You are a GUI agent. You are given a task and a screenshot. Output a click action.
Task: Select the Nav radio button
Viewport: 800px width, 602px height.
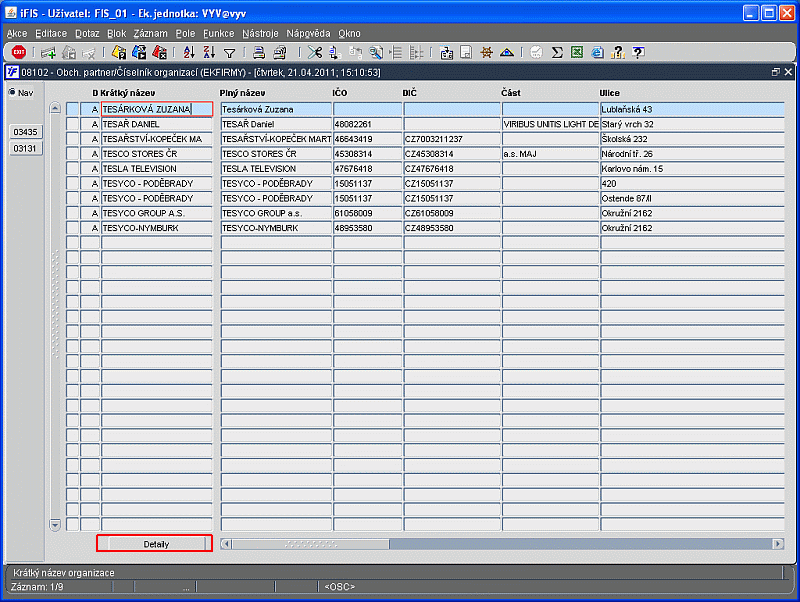pos(12,92)
